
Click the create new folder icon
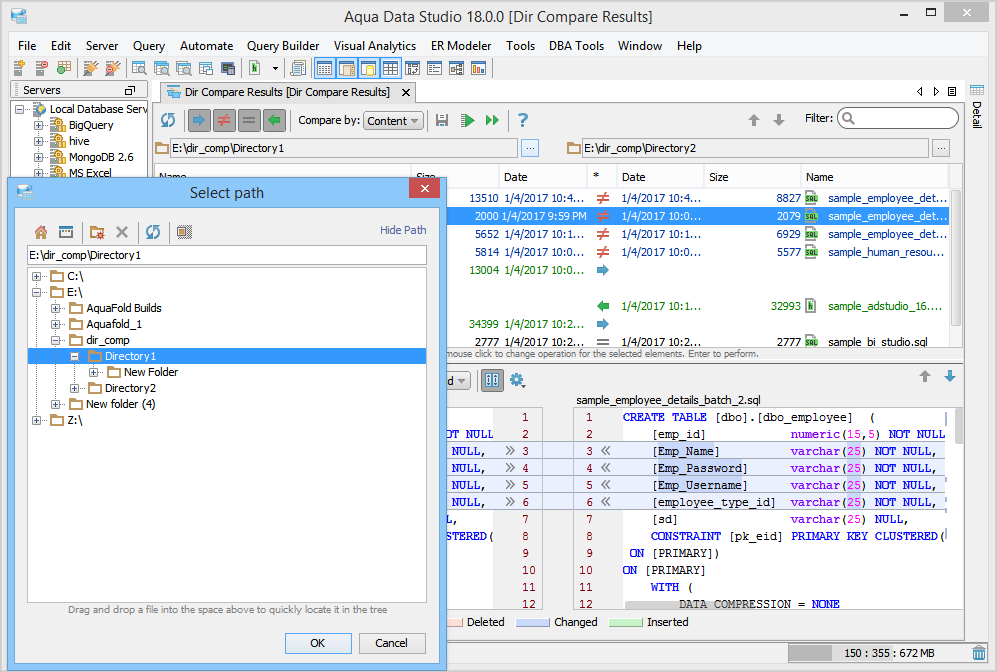tap(97, 232)
